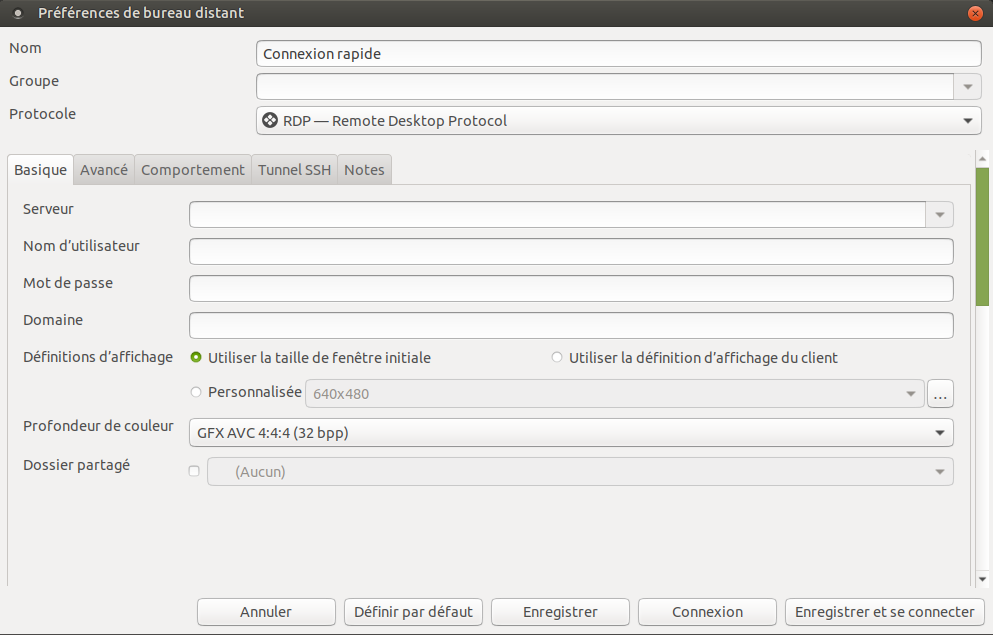
Task: Close the Préférences de bureau distant window
Action: coord(974,13)
